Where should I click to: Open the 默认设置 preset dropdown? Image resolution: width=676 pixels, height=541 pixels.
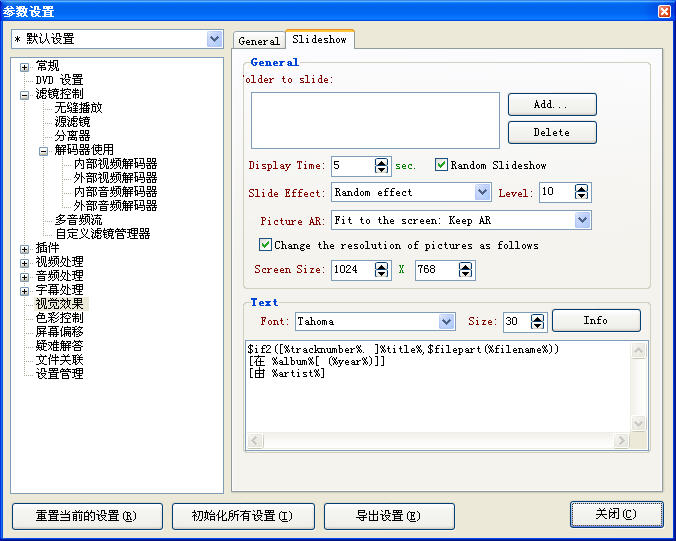[214, 39]
